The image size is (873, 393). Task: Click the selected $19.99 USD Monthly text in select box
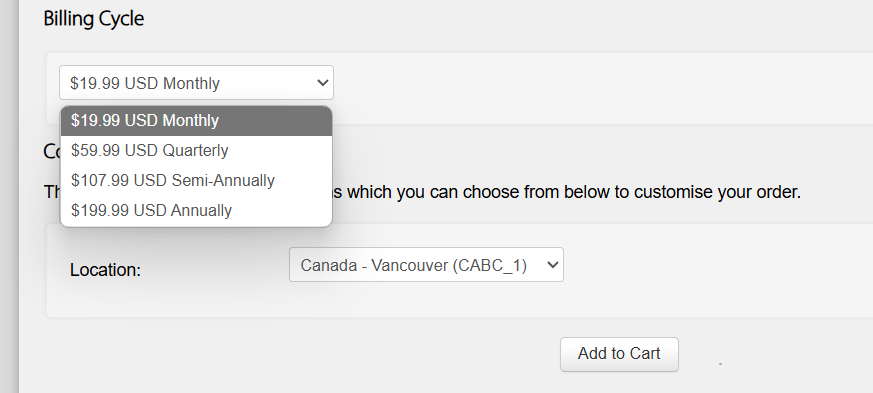(x=145, y=83)
